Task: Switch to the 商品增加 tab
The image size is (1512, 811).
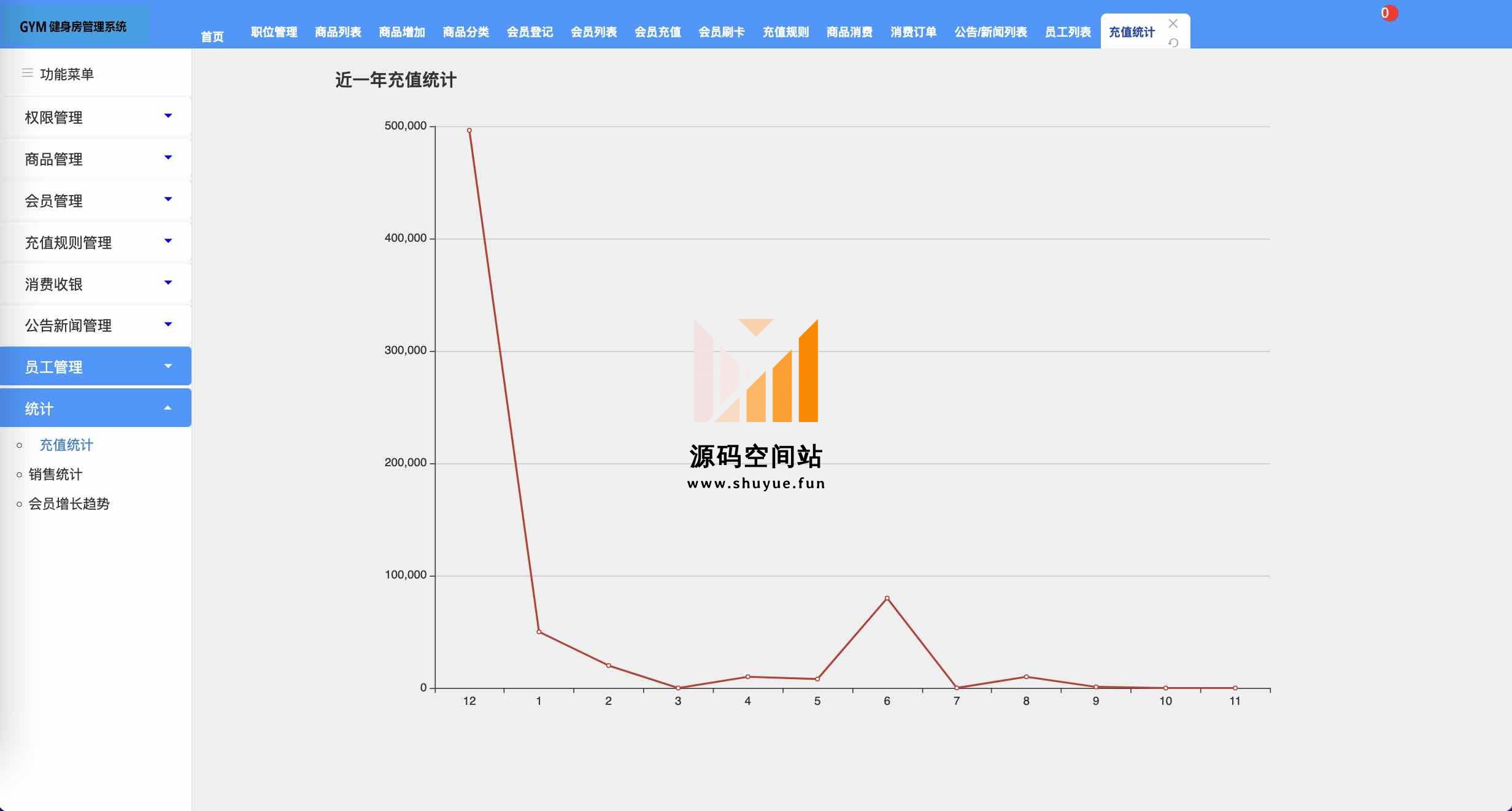Action: tap(402, 32)
